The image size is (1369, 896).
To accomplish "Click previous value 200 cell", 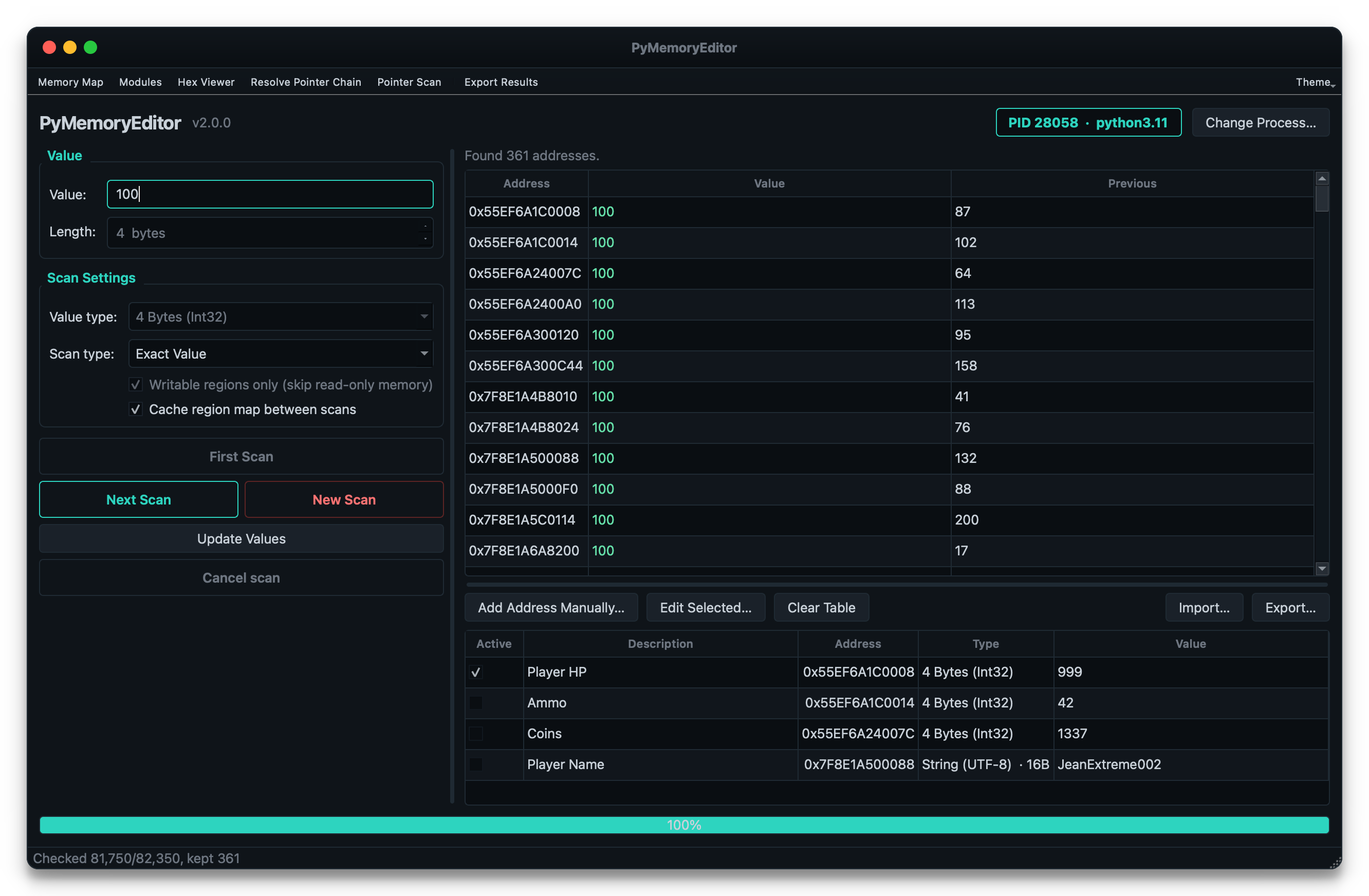I will click(1132, 520).
